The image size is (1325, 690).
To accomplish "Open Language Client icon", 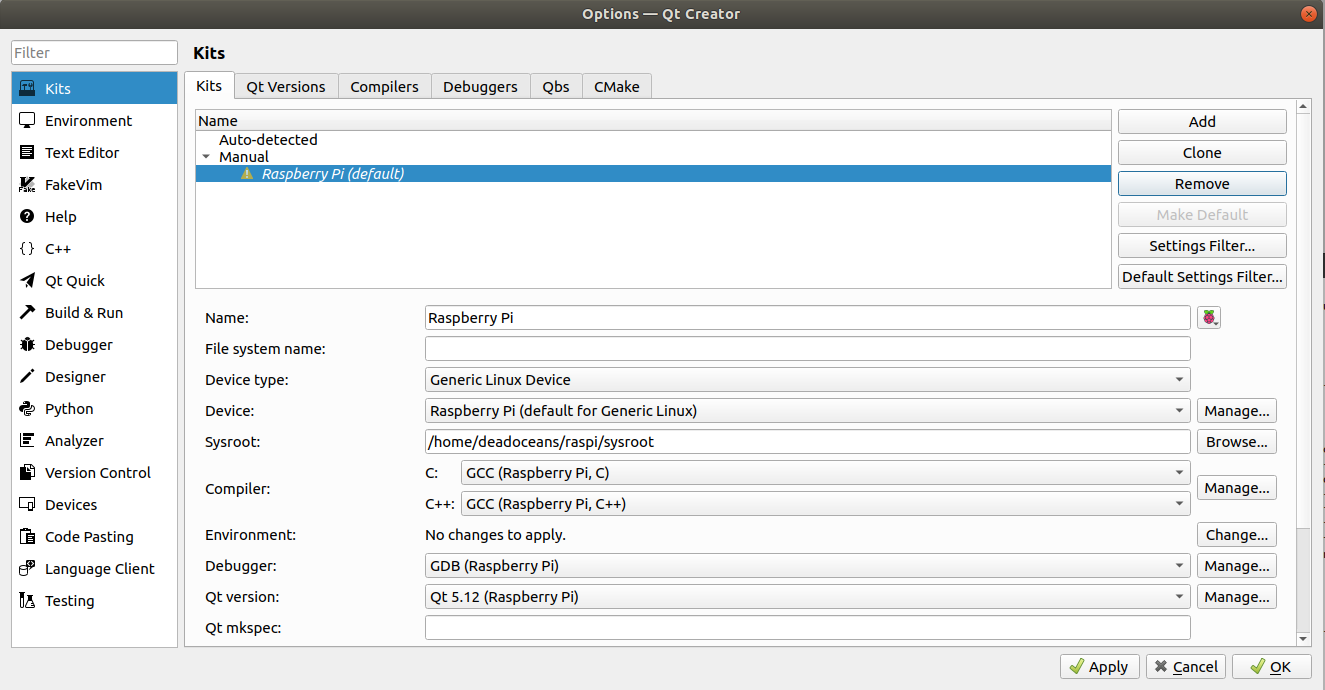I will click(27, 568).
